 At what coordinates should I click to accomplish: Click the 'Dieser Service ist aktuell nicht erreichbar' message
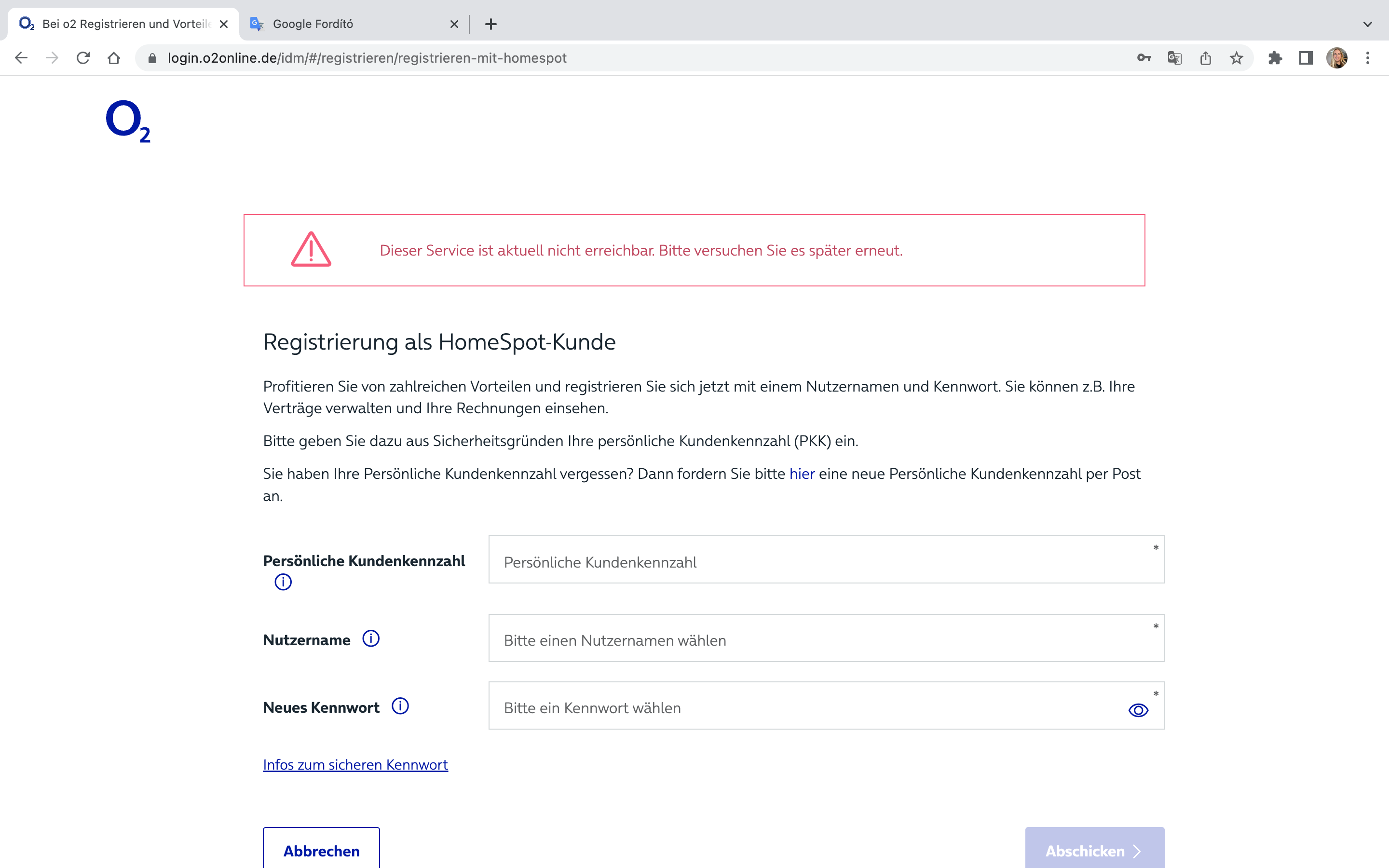(x=640, y=250)
